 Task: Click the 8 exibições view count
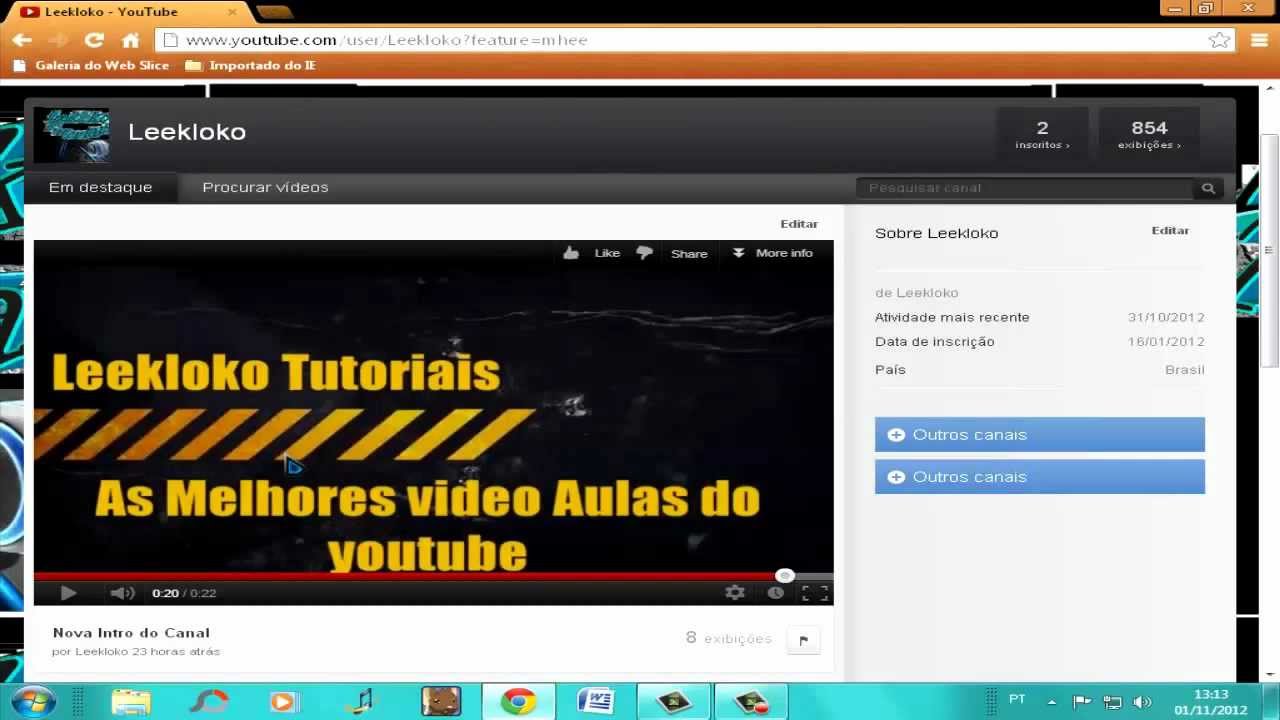(729, 638)
